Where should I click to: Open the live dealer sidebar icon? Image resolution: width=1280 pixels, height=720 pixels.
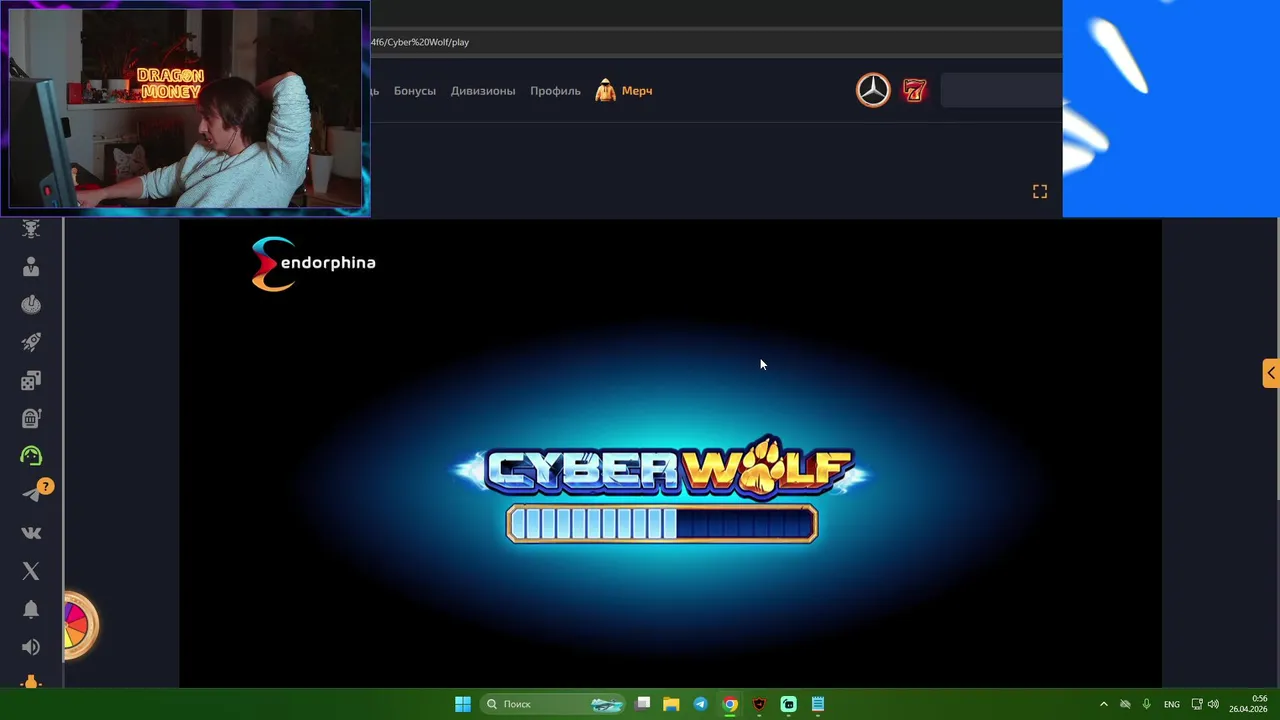coord(31,267)
